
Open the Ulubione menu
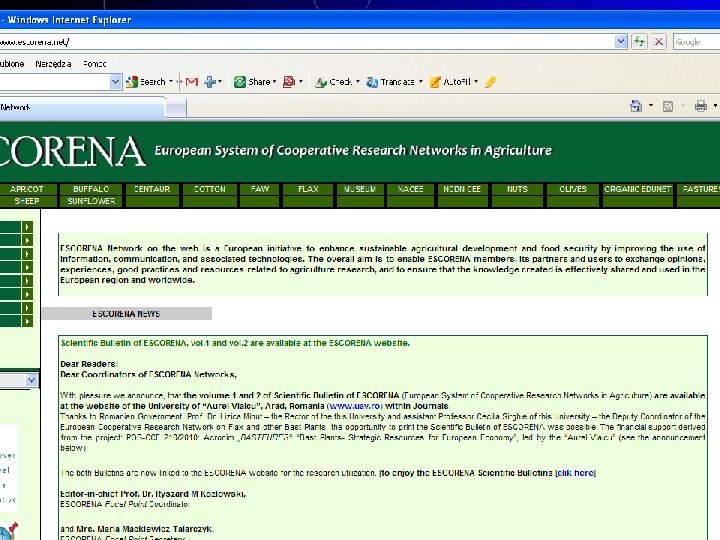tap(12, 64)
